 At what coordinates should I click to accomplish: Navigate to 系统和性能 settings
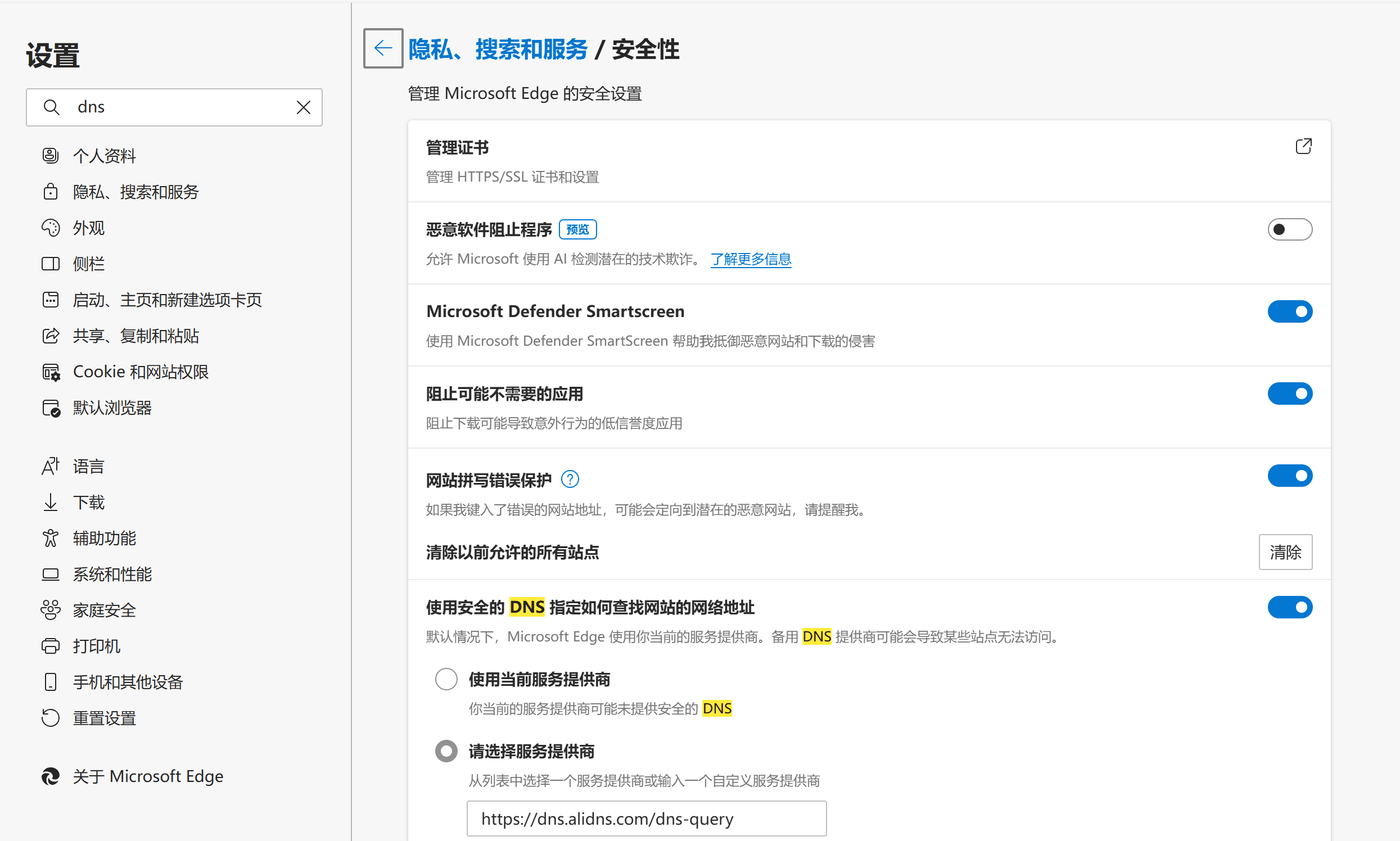112,574
